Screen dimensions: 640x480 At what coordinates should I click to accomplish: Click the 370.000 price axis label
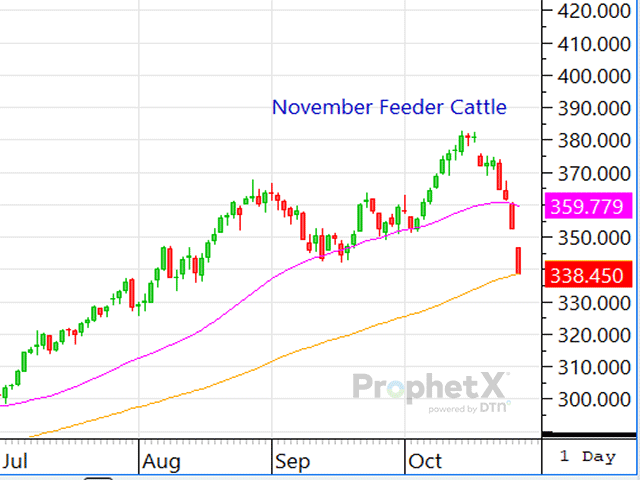pyautogui.click(x=587, y=173)
